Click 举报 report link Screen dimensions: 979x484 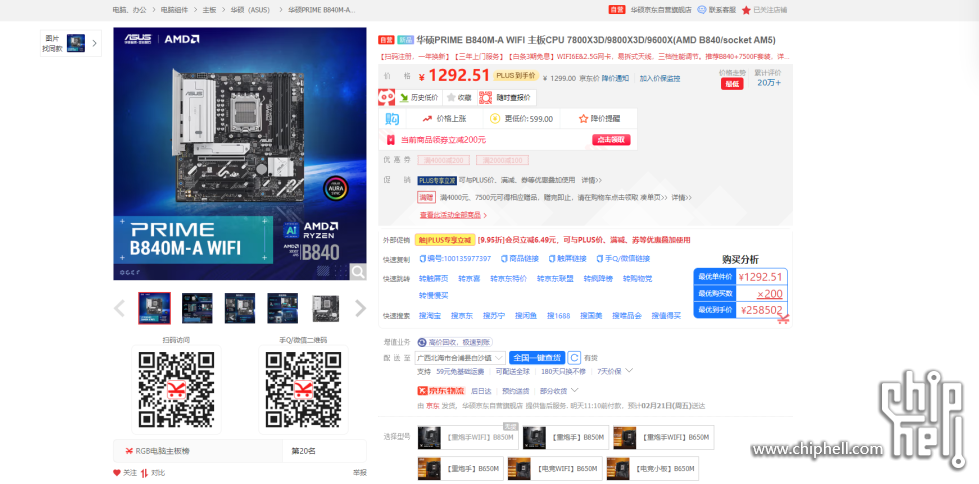pos(360,473)
